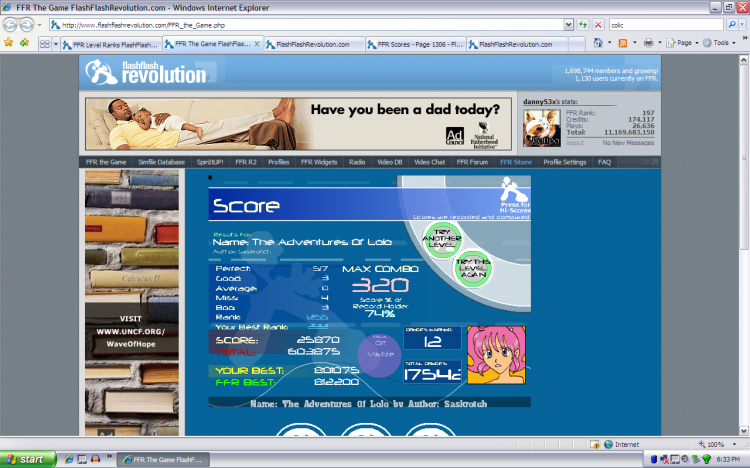Click FFR The Game taskbar button
750x468 pixels.
point(163,459)
